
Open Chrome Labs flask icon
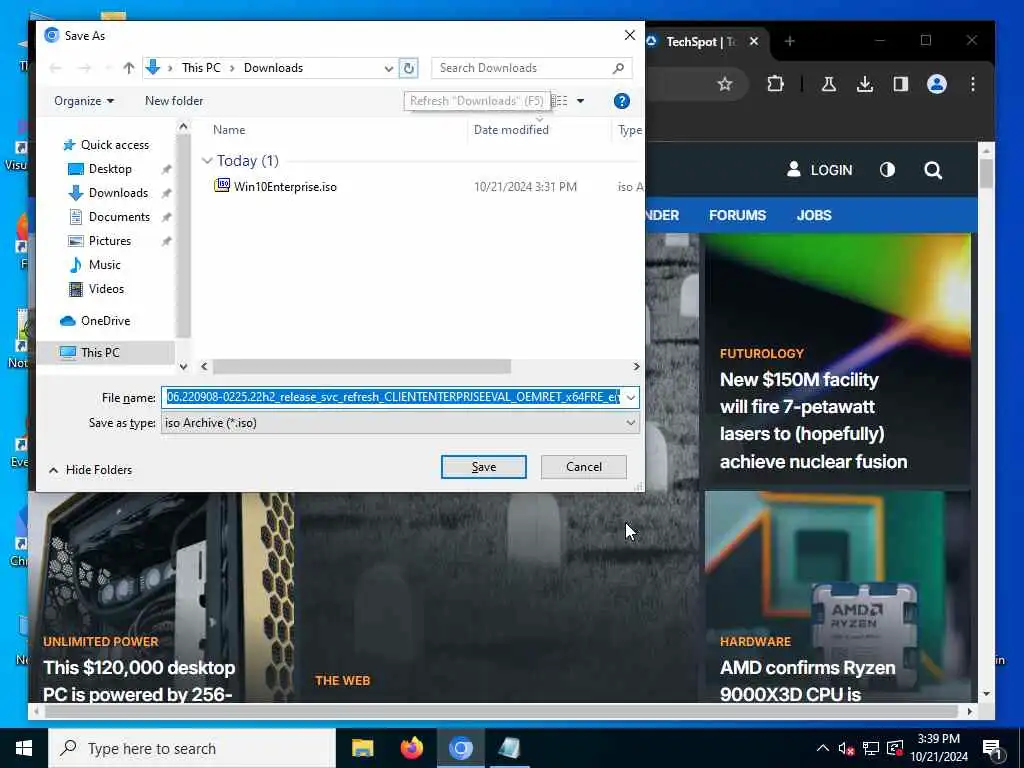pos(829,84)
